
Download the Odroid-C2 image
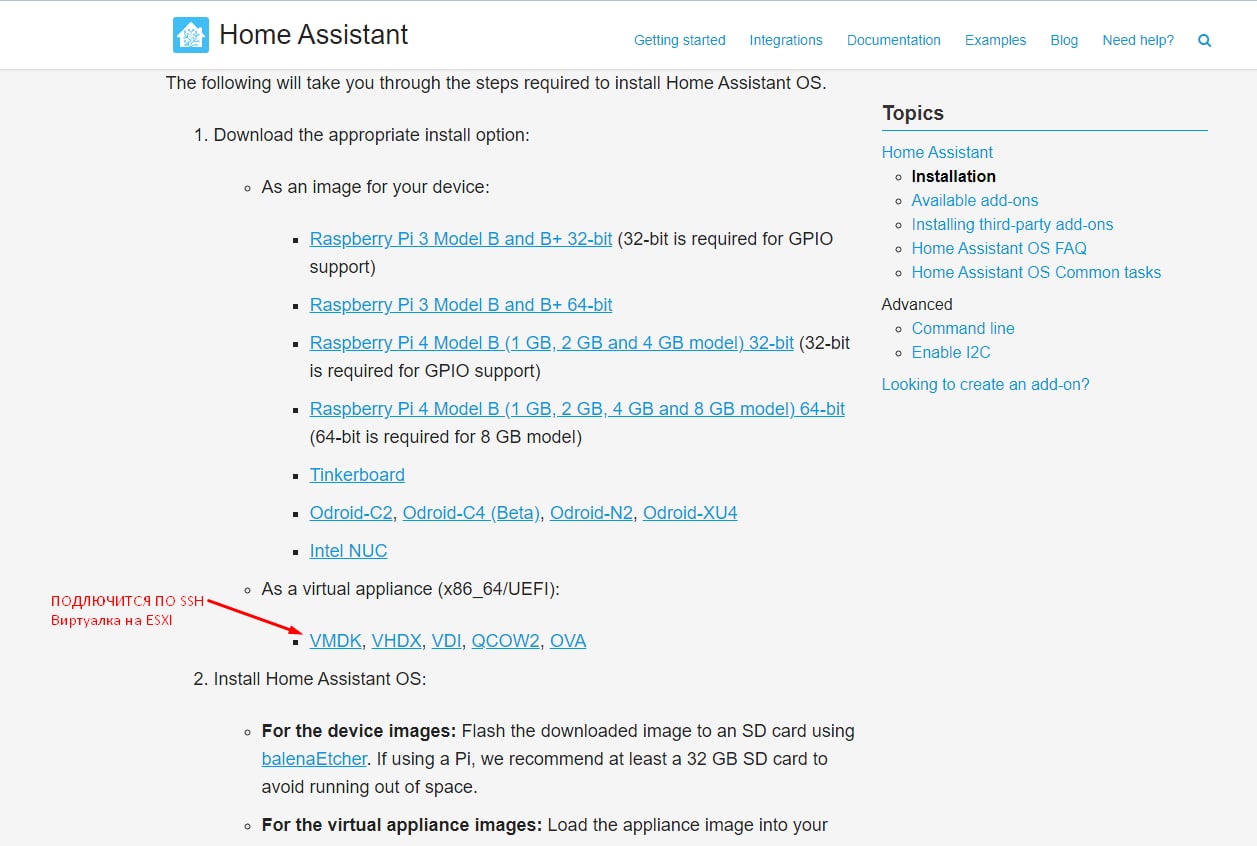tap(351, 513)
